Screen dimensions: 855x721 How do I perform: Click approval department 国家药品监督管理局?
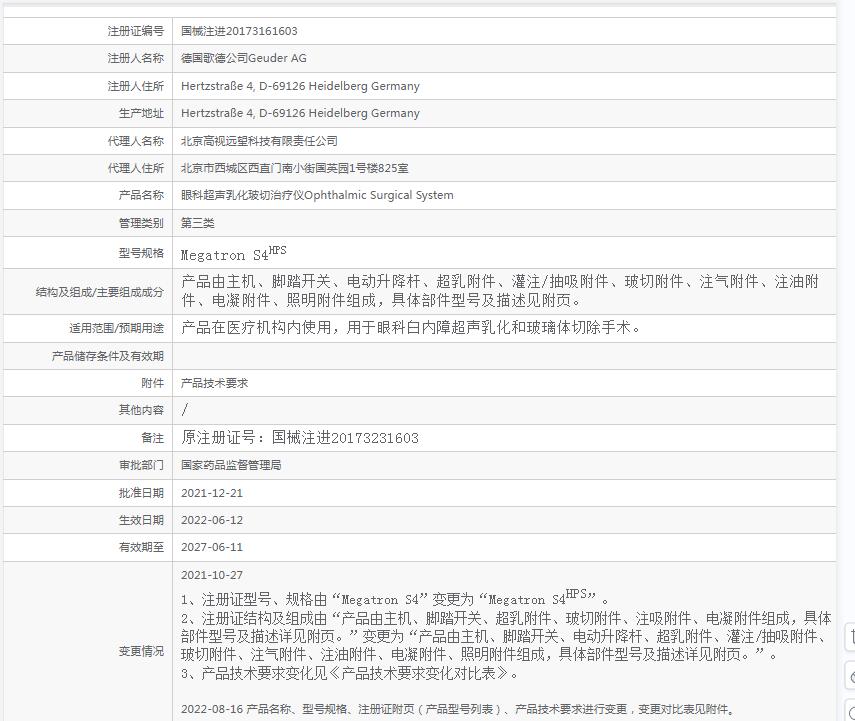[x=231, y=465]
